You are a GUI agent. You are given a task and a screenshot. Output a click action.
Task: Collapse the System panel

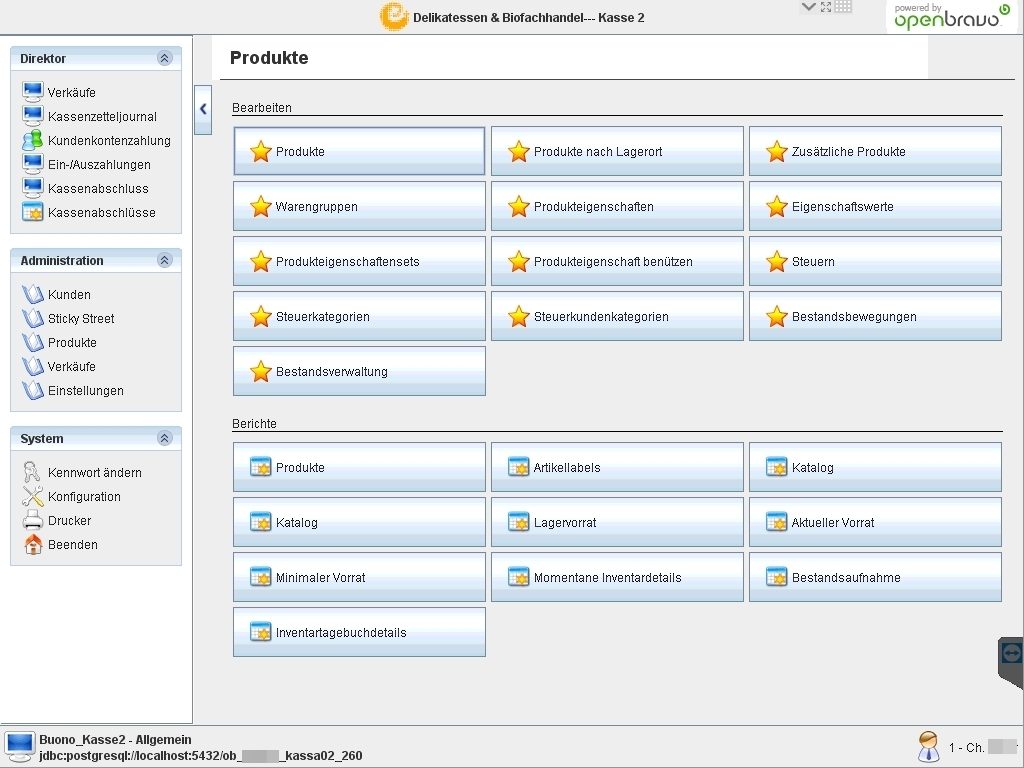pyautogui.click(x=165, y=438)
